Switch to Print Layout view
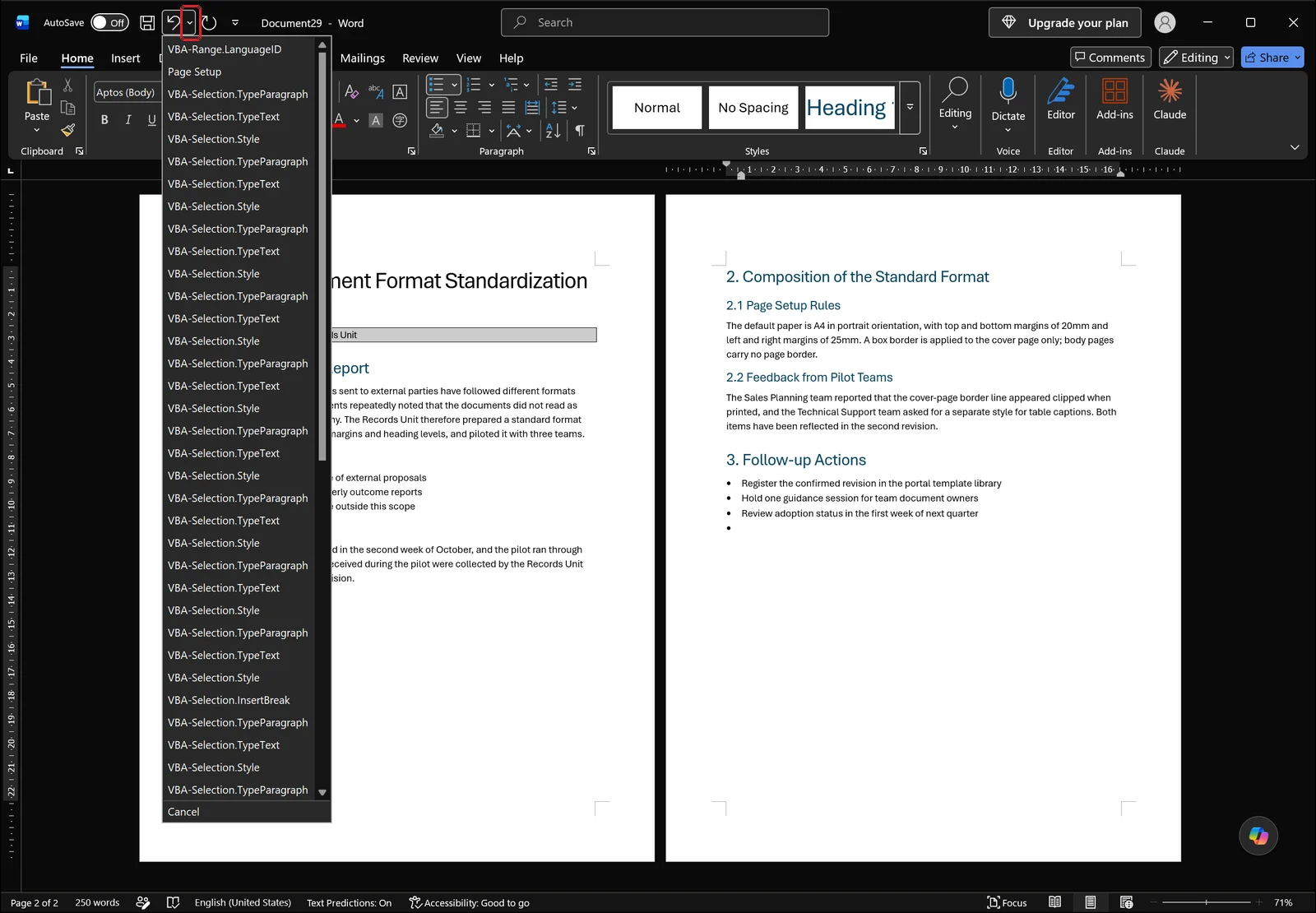 coord(1090,902)
